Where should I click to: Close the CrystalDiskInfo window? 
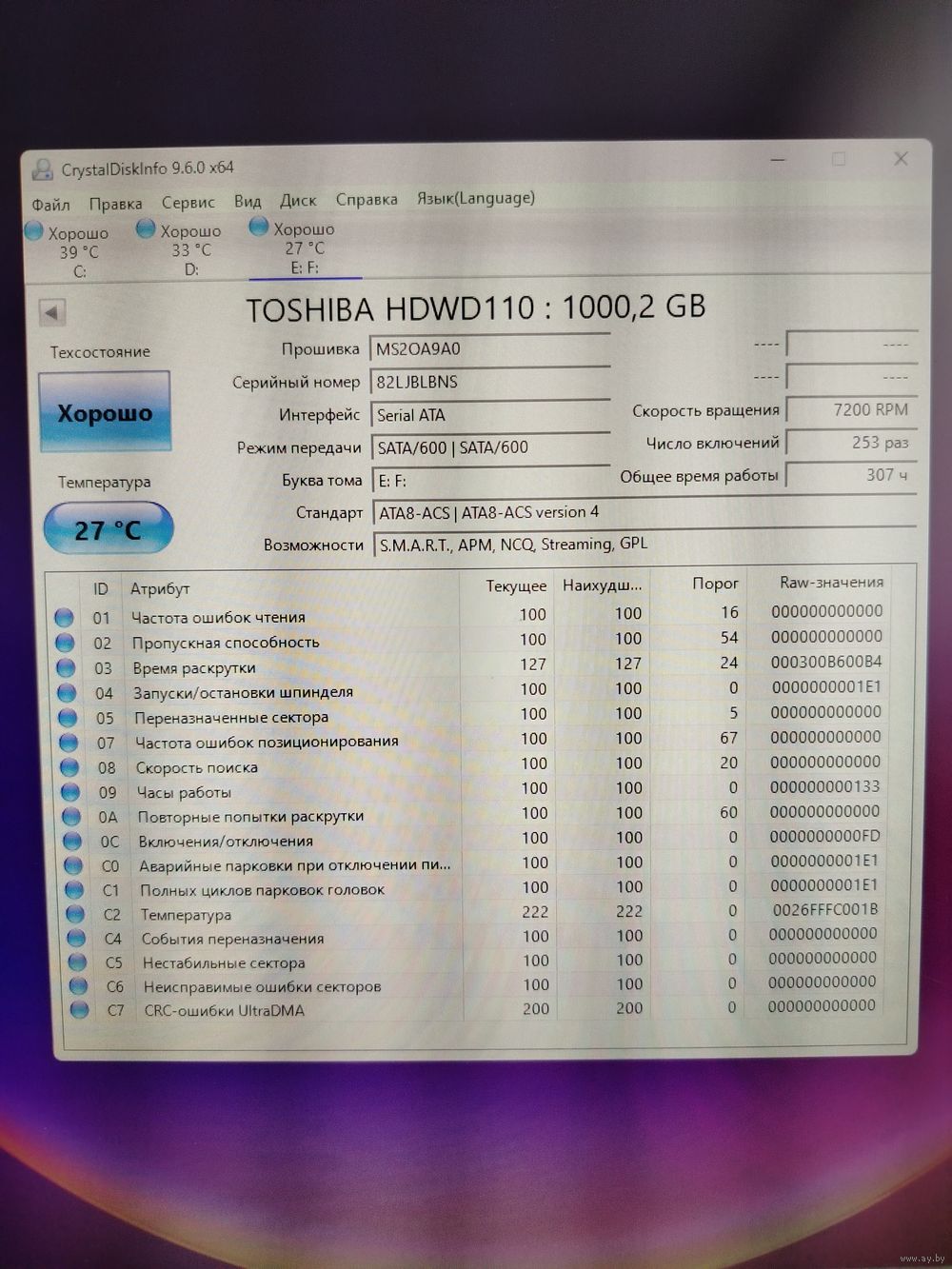901,159
